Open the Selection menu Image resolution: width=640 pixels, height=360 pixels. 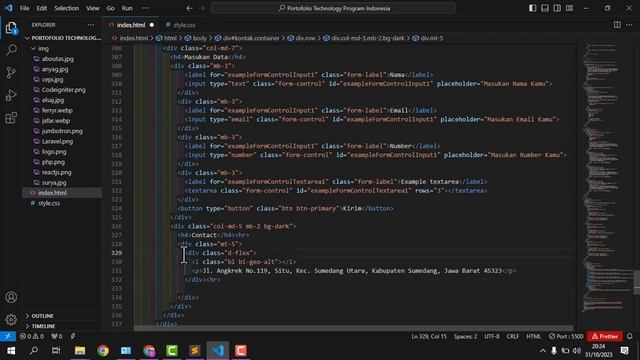click(x=67, y=8)
